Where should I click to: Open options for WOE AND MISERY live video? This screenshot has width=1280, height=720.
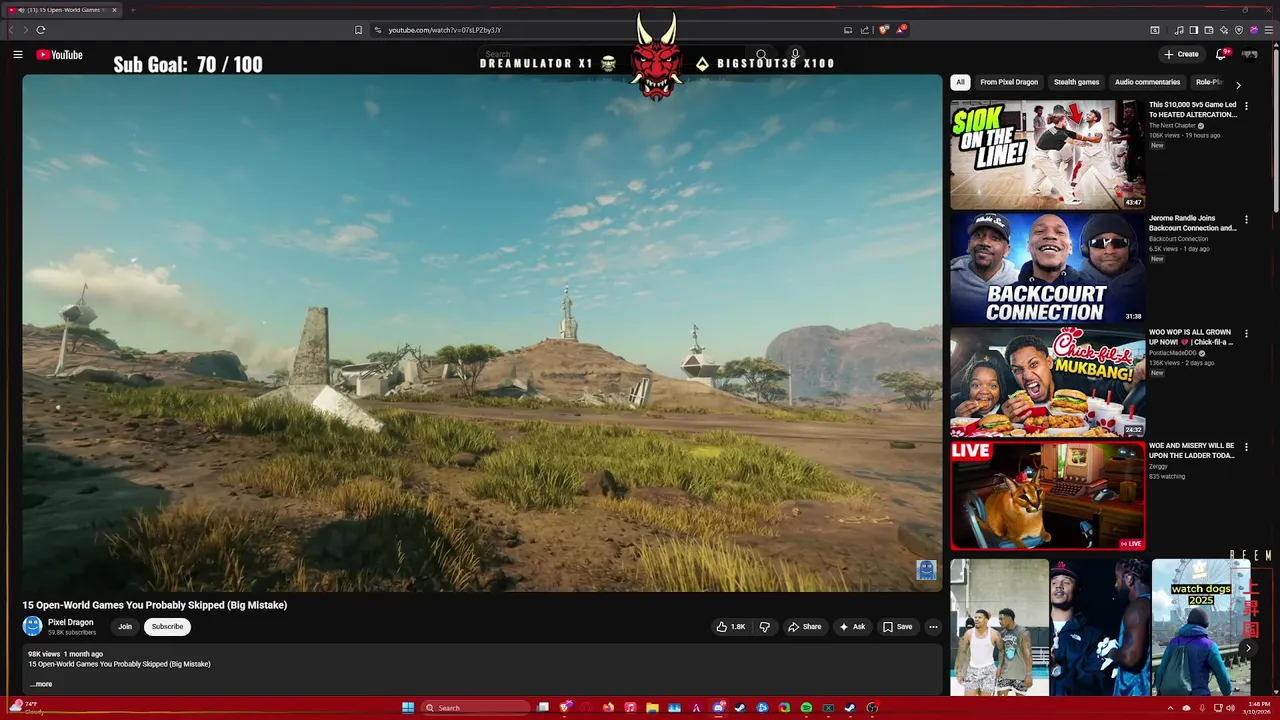(1246, 447)
